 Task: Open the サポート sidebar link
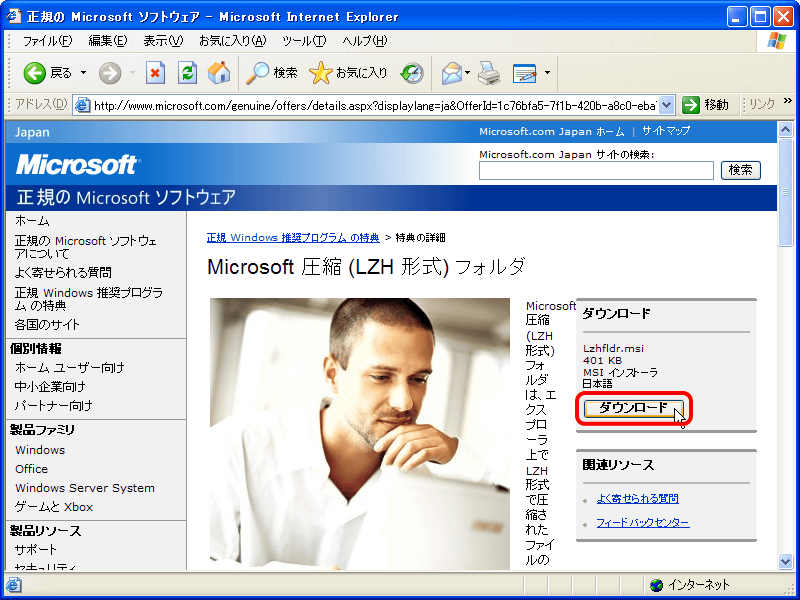[x=36, y=549]
